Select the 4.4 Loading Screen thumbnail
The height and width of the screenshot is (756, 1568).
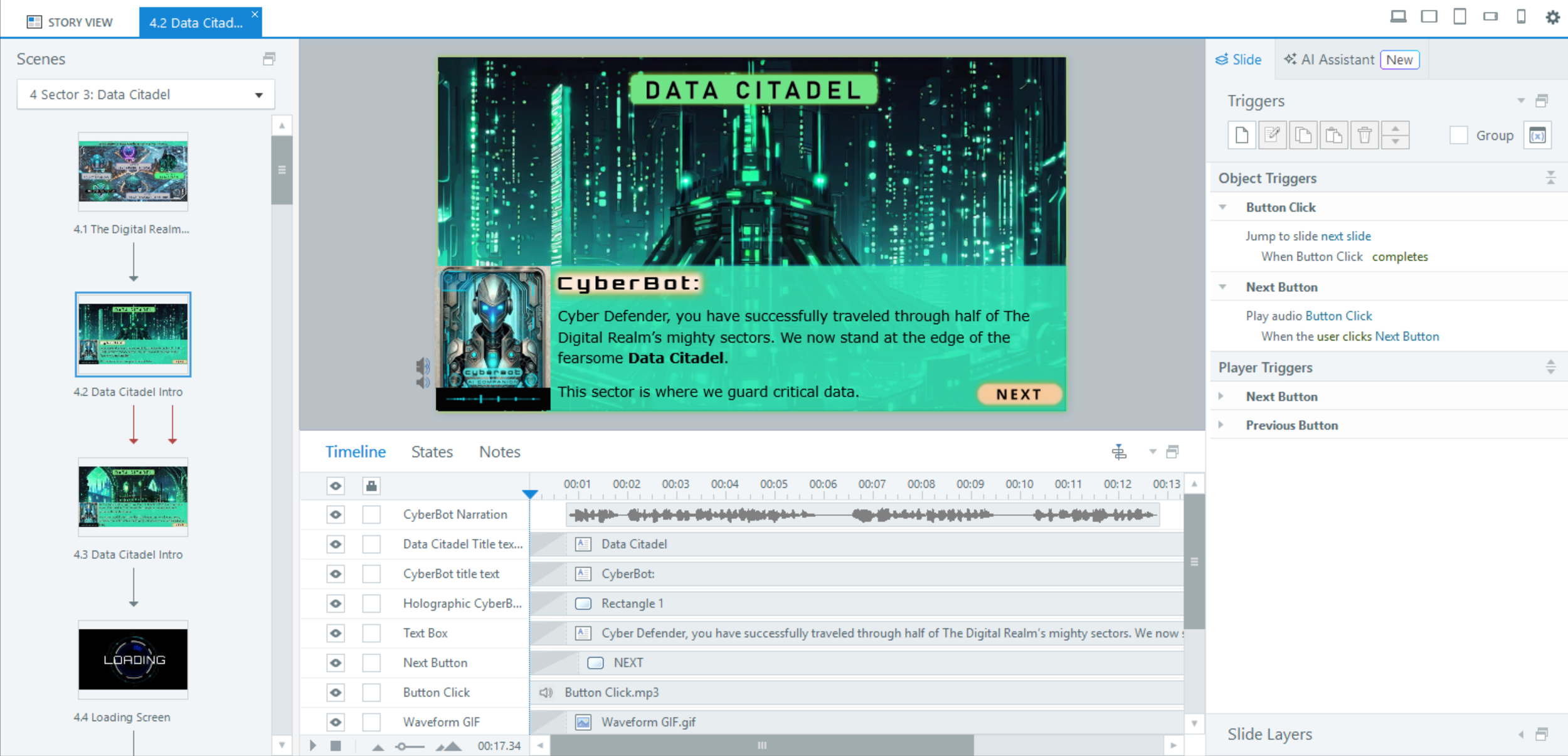point(133,659)
